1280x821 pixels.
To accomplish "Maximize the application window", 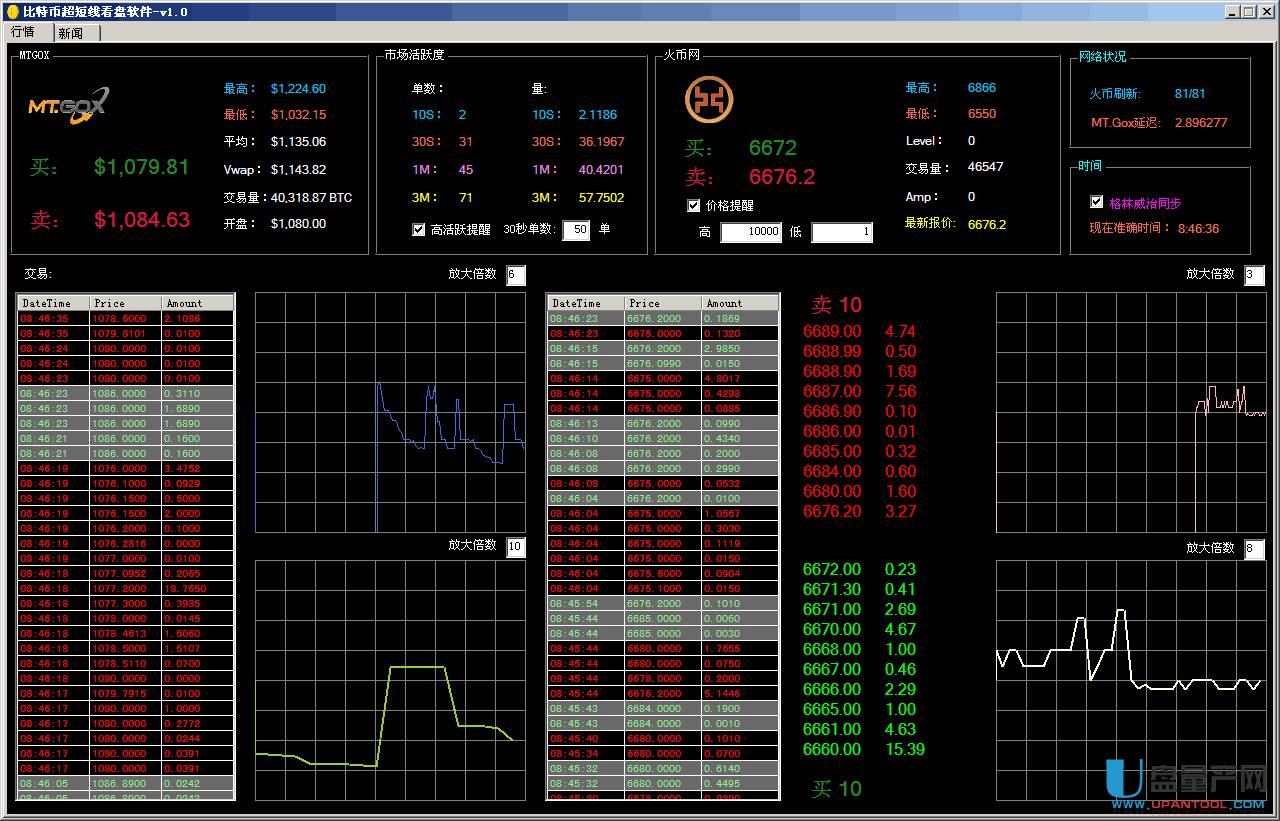I will (x=1248, y=11).
